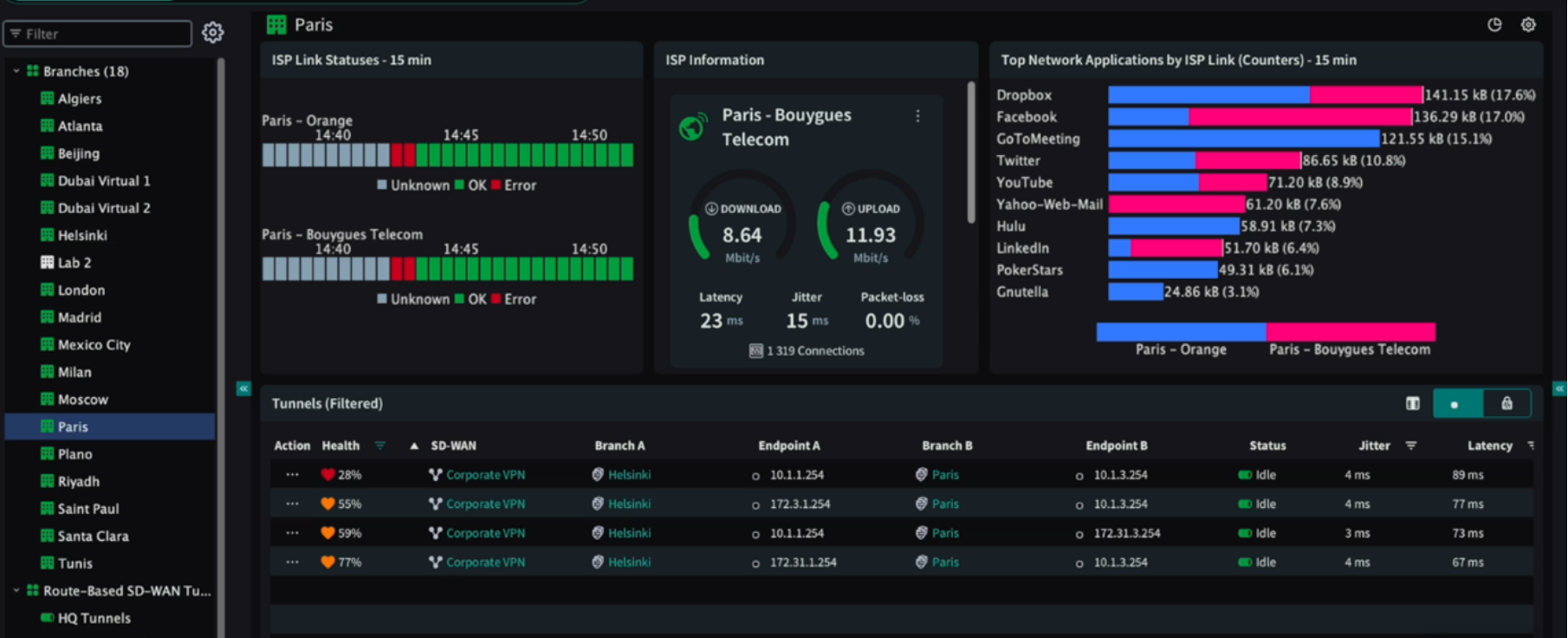This screenshot has width=1568, height=638.
Task: Click the connections icon beside 1 319 Connections
Action: pyautogui.click(x=755, y=351)
